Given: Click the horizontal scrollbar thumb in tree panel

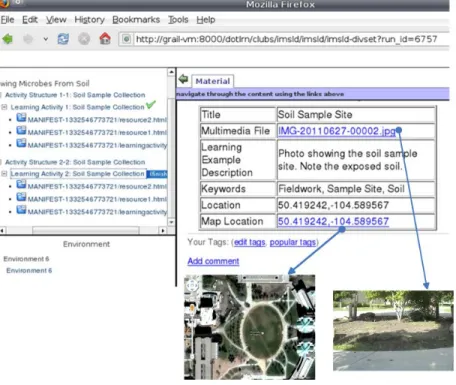Looking at the screenshot, I should (x=86, y=230).
